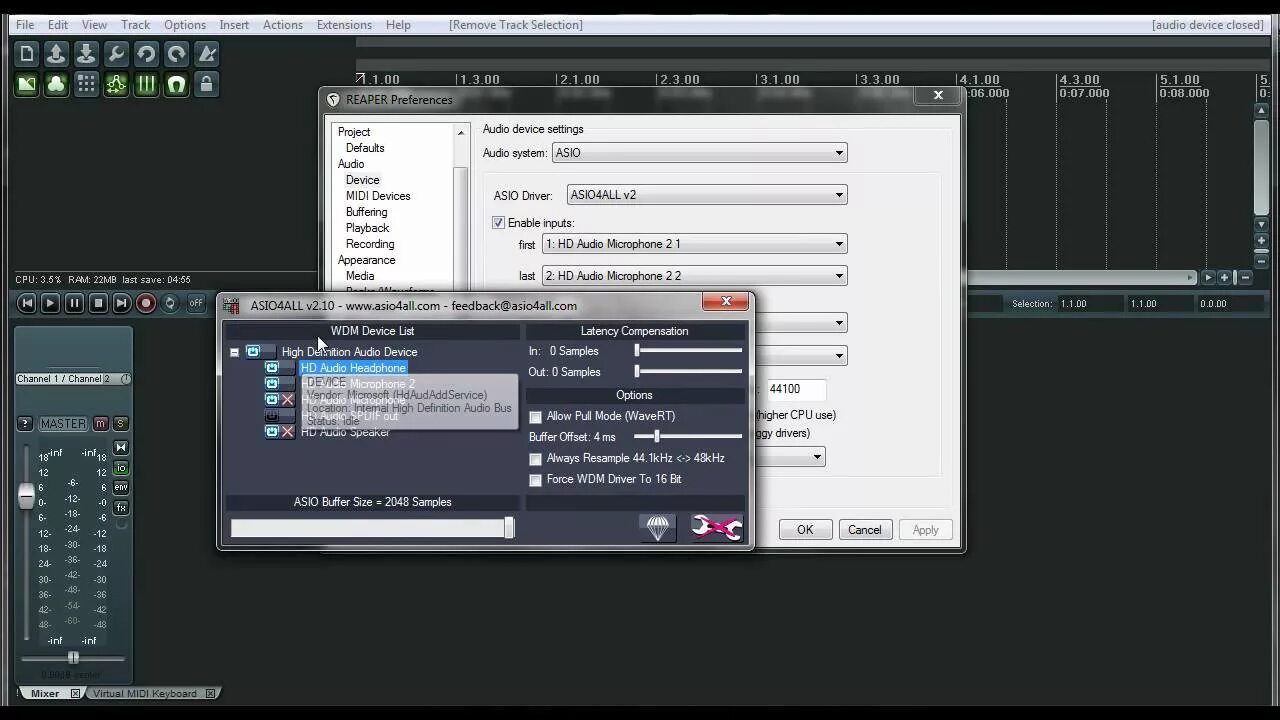
Task: Uncheck the Enable inputs checkbox
Action: click(x=498, y=223)
